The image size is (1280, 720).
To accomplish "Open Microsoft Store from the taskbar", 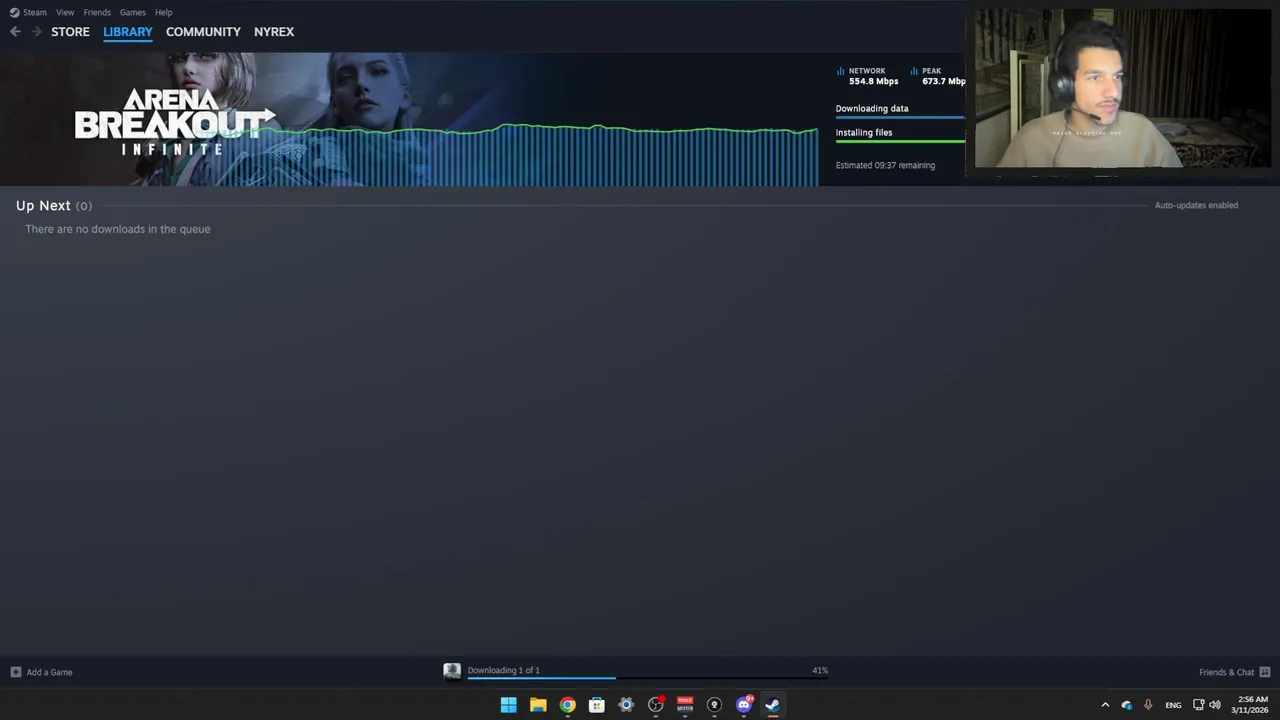I will coord(597,705).
